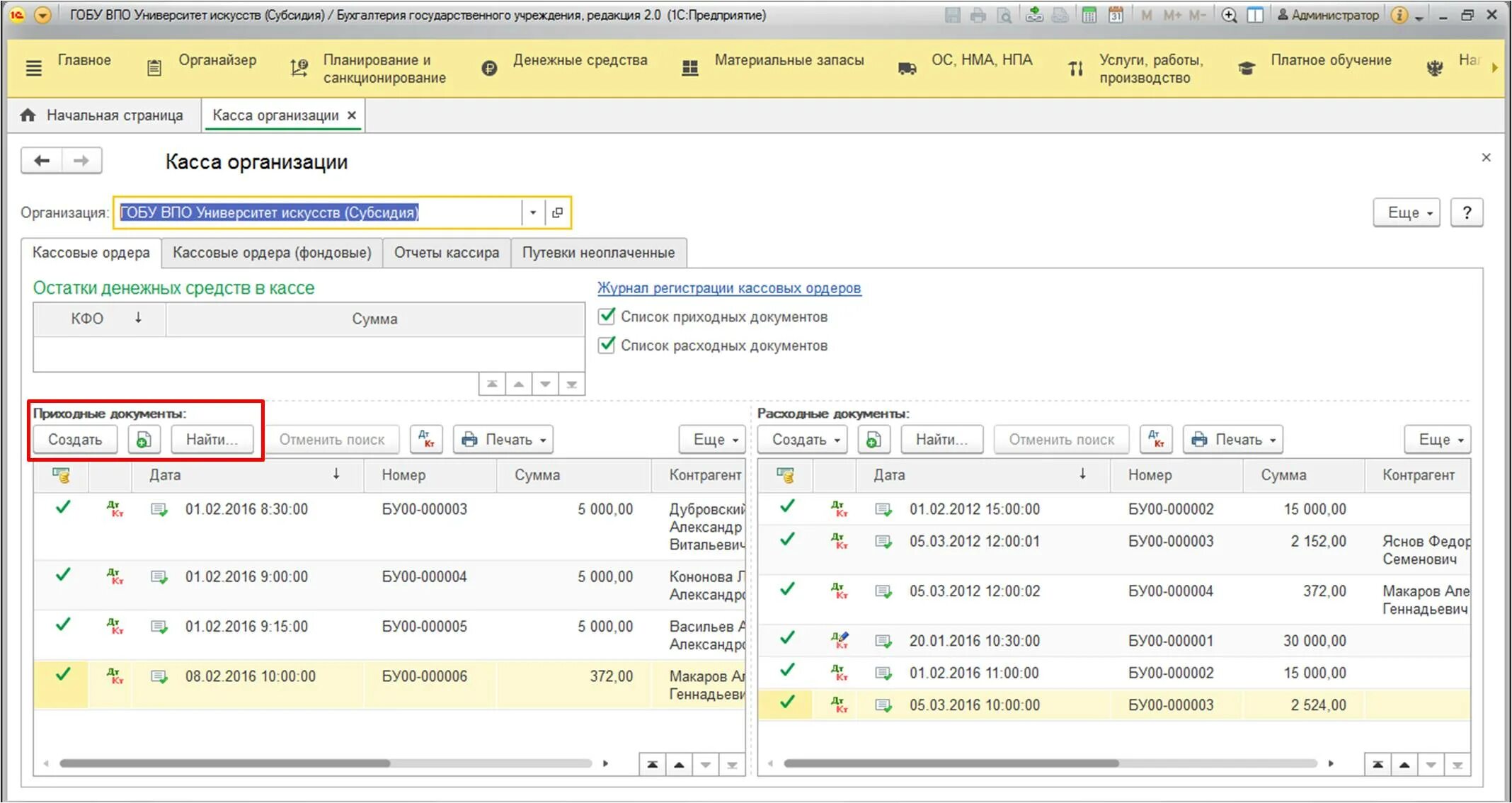Click Найти button in приходные документы

point(211,439)
